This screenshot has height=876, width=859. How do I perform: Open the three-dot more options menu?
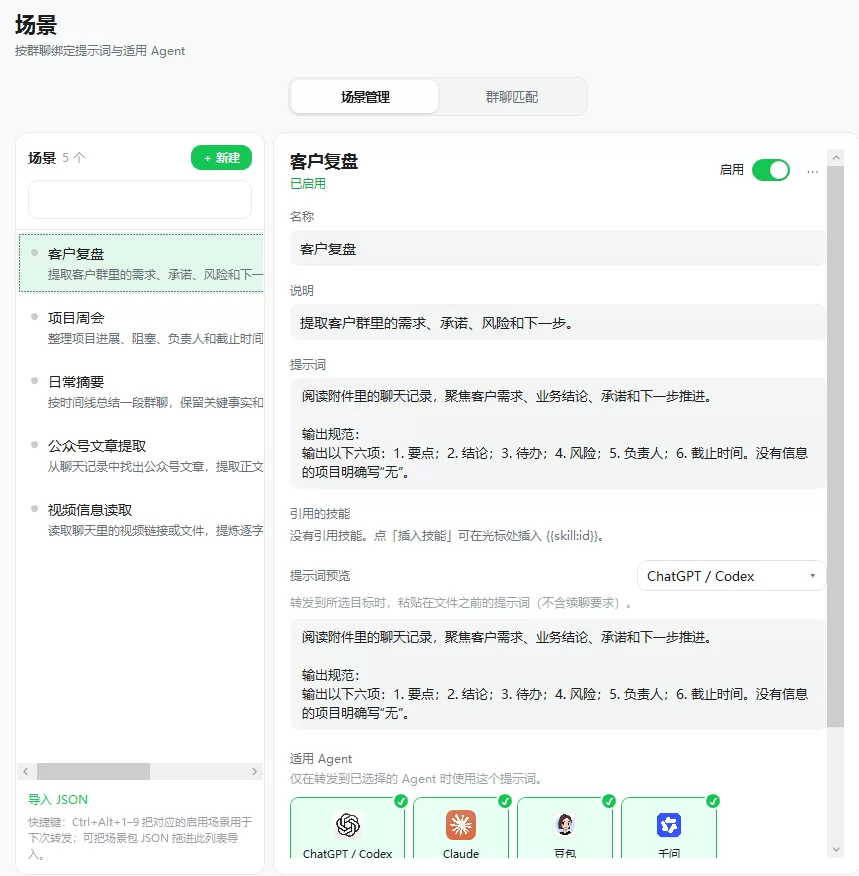click(x=812, y=172)
